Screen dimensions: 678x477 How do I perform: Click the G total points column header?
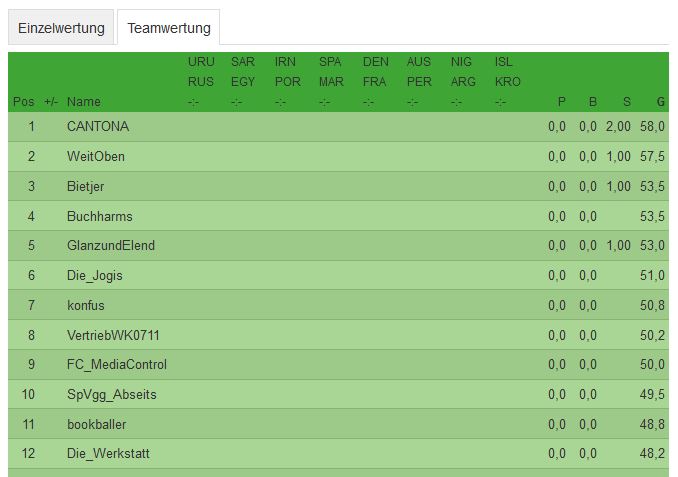pyautogui.click(x=661, y=102)
